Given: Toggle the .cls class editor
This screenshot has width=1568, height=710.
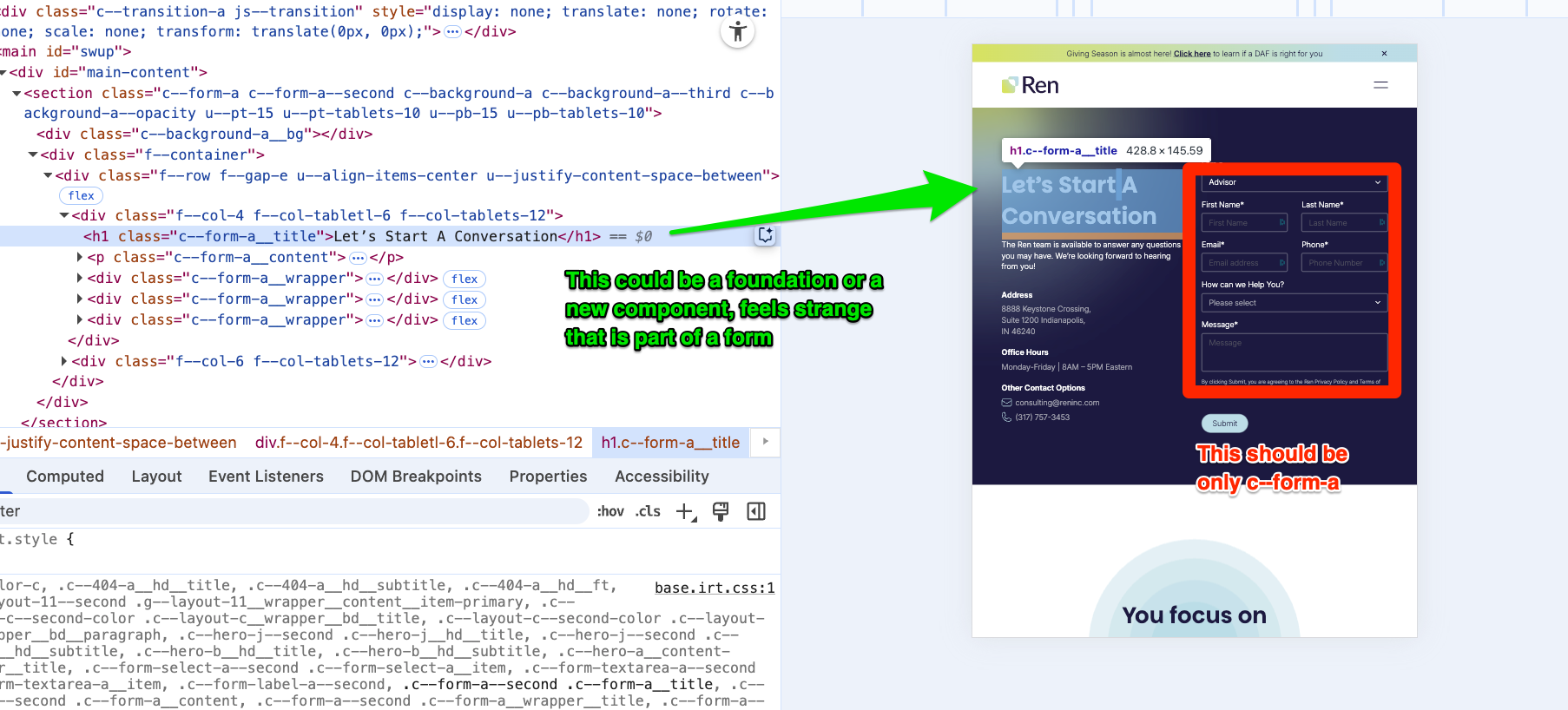Looking at the screenshot, I should click(x=648, y=512).
